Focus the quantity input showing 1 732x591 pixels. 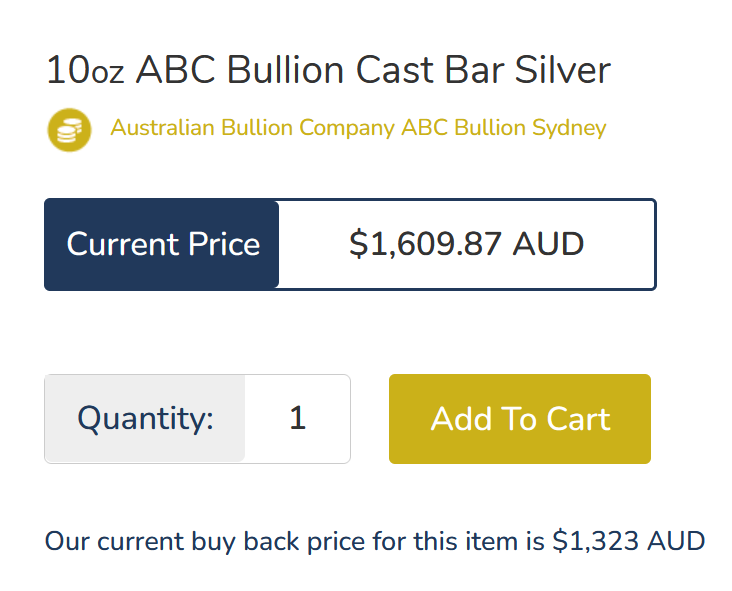pos(297,419)
